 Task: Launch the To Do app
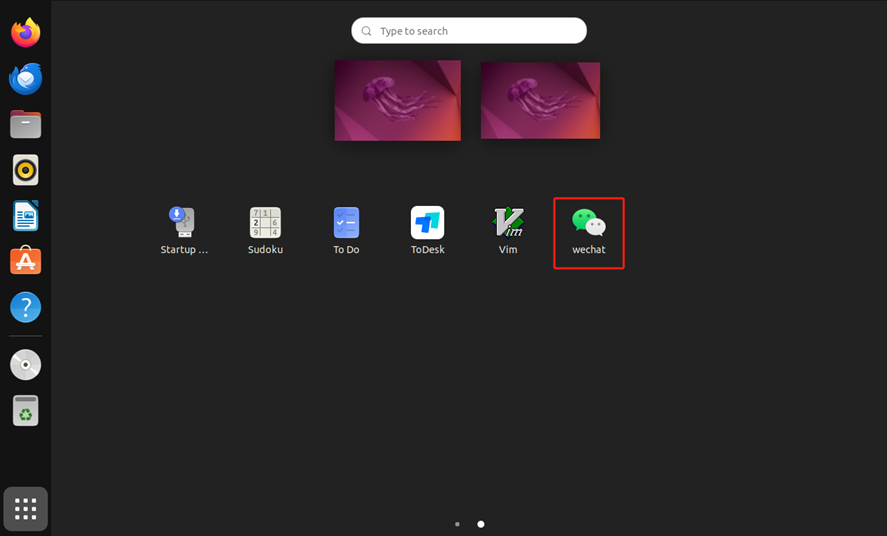346,231
